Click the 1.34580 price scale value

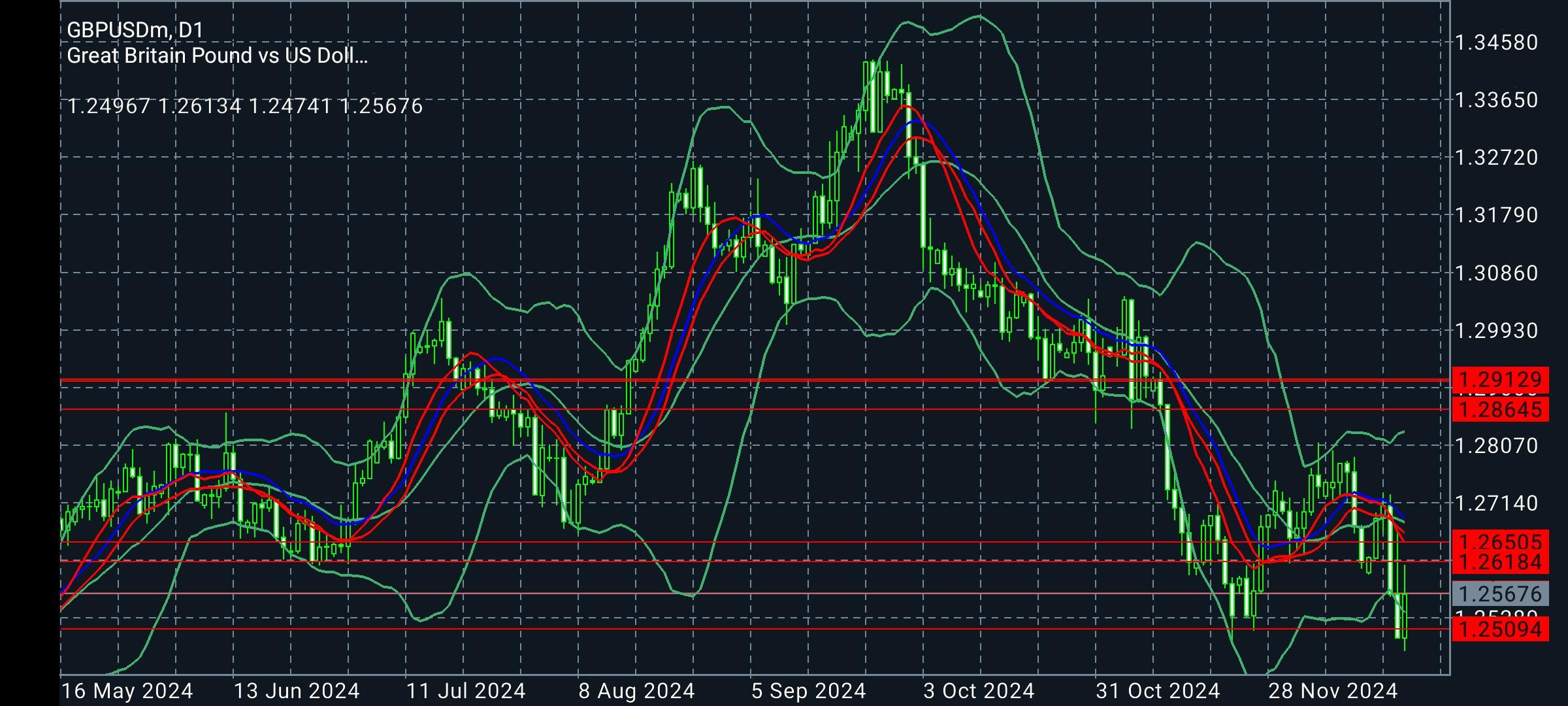1496,43
